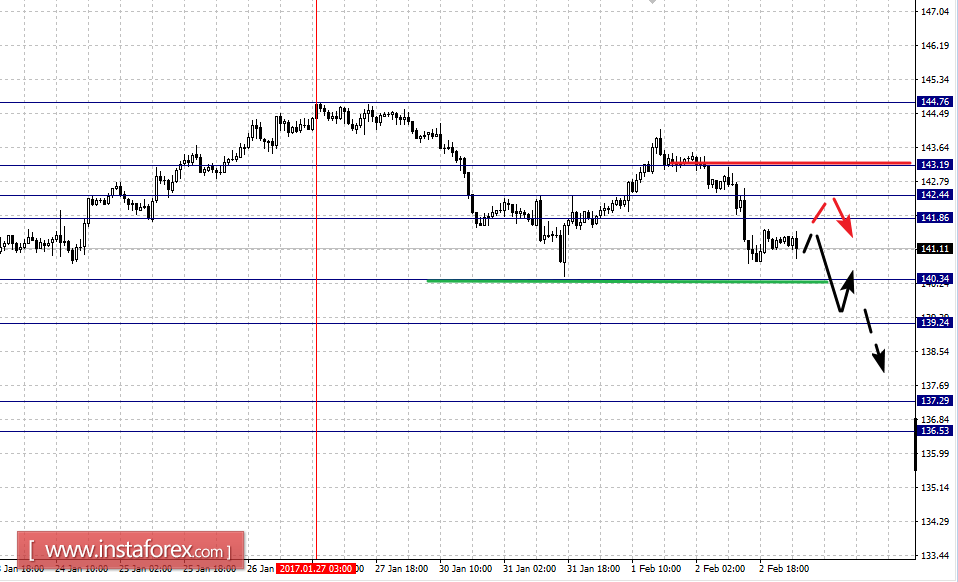The image size is (958, 582).
Task: Click the 137.29 price level label
Action: [935, 401]
